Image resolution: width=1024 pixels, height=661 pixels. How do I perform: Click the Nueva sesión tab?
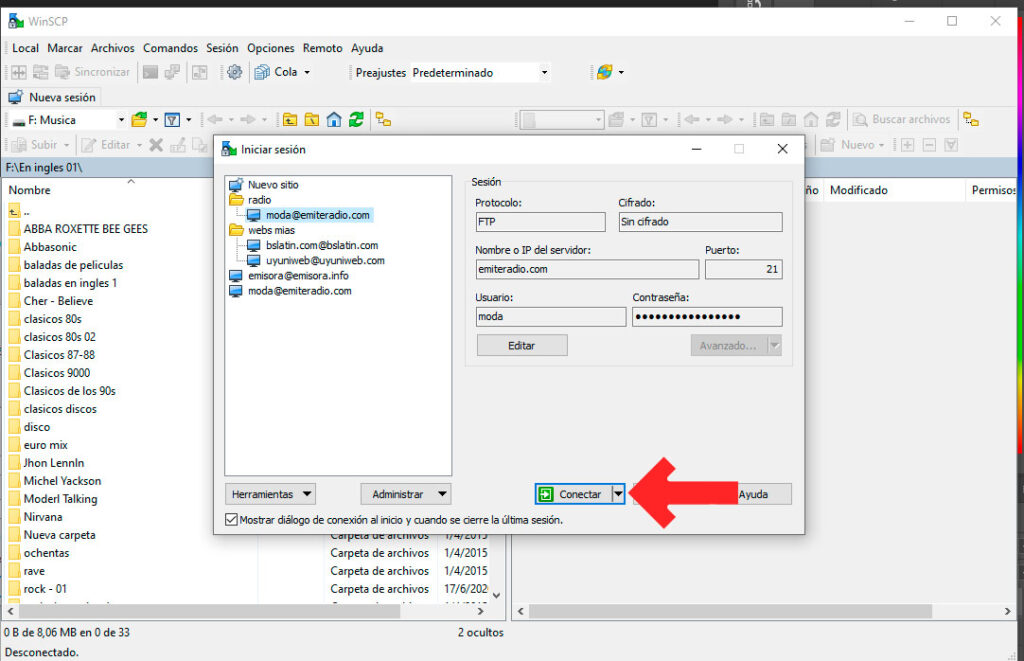click(x=52, y=97)
